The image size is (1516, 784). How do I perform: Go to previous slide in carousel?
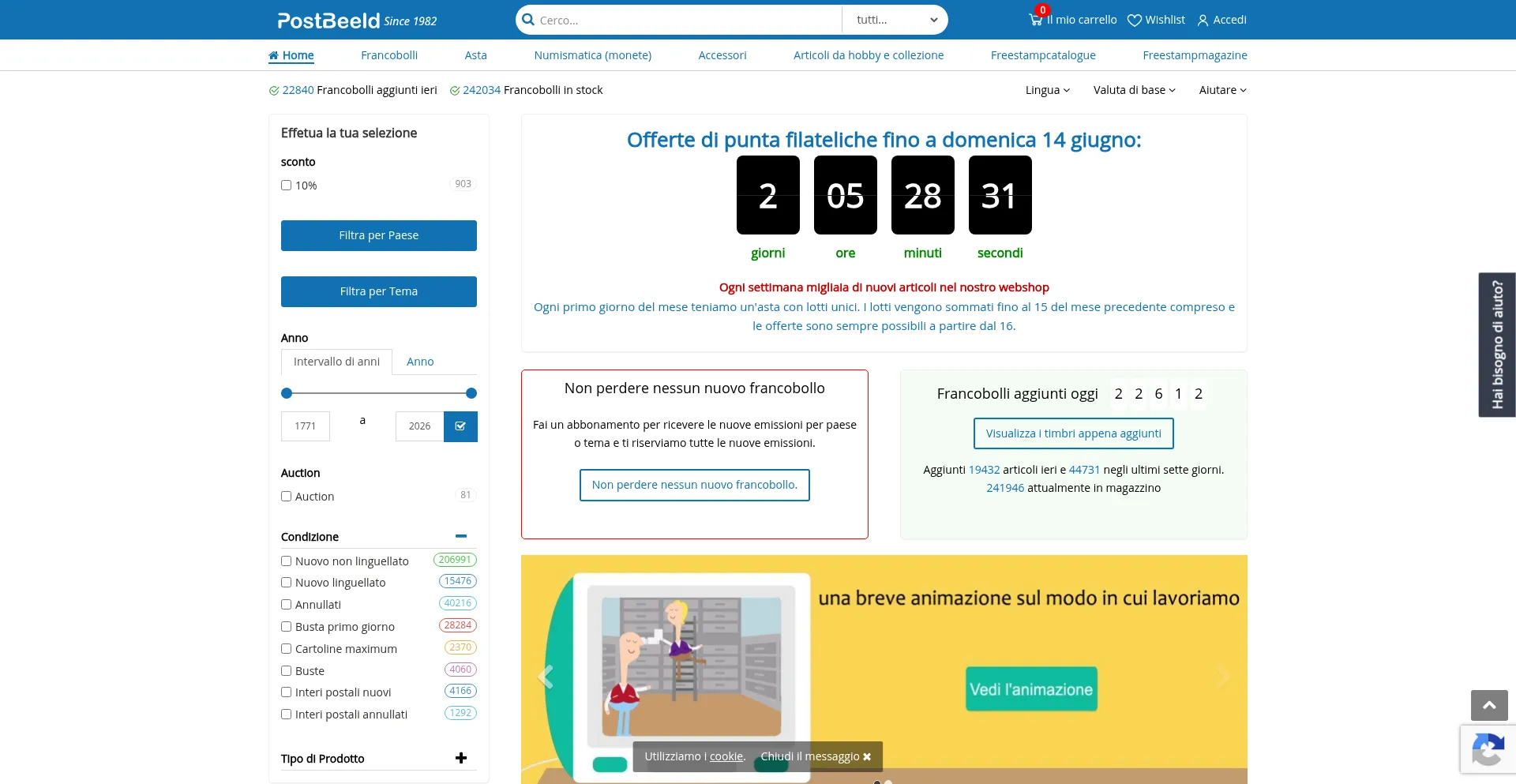pyautogui.click(x=545, y=677)
